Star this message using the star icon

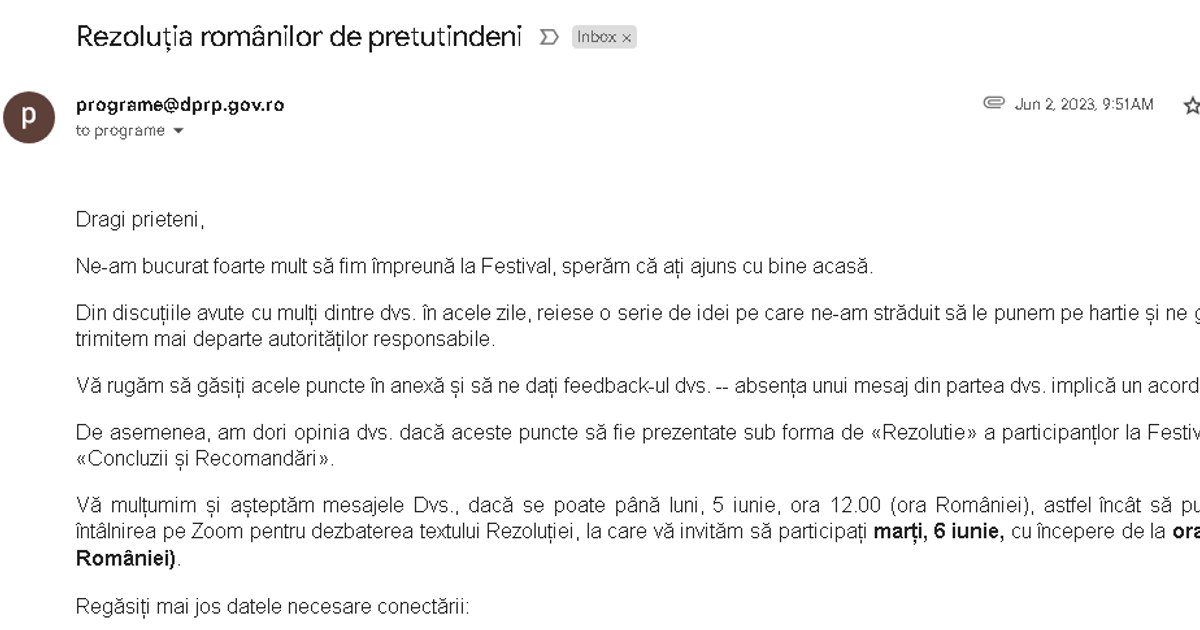(x=1192, y=105)
